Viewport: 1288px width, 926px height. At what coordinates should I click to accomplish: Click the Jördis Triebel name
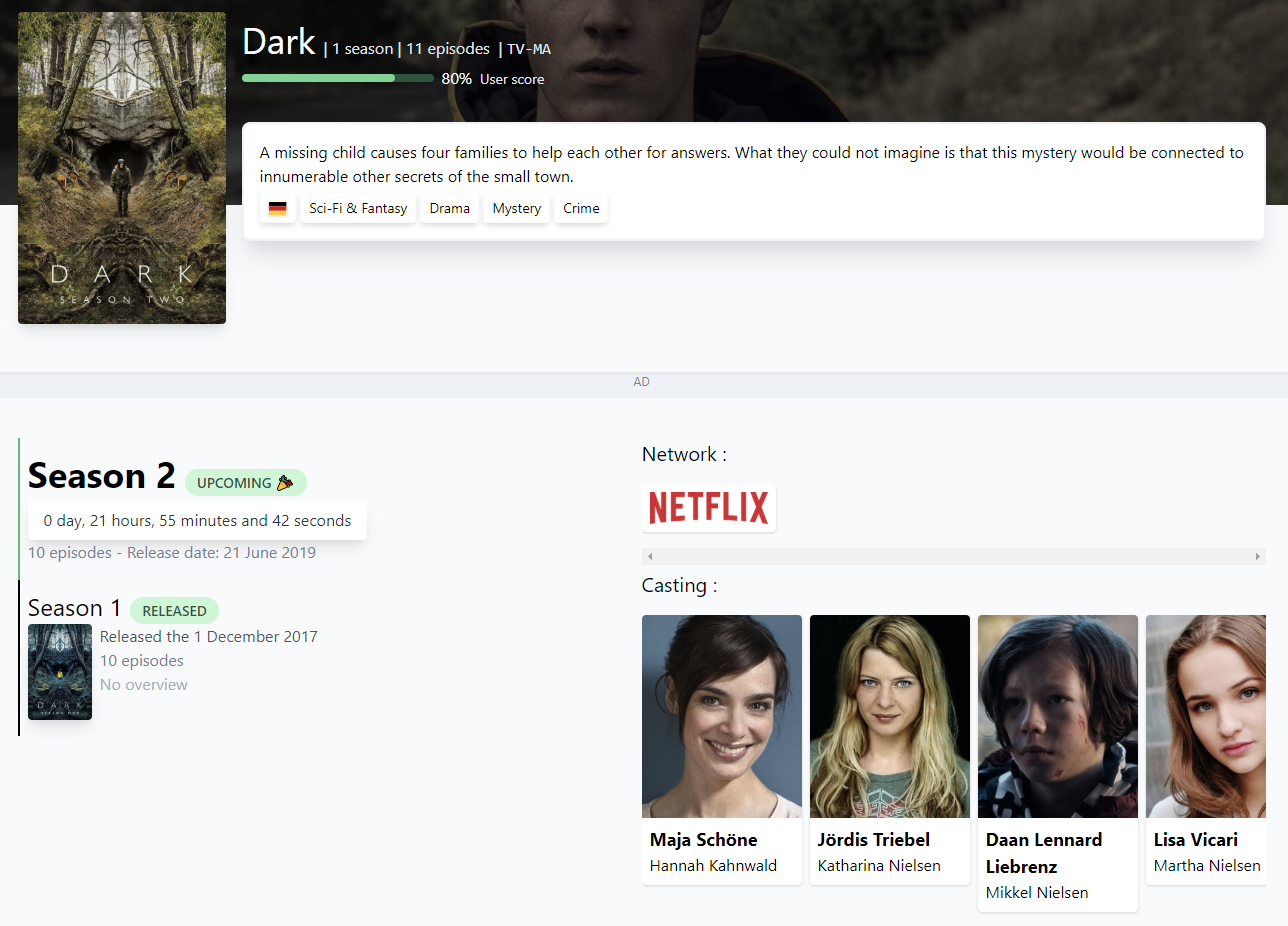point(874,840)
